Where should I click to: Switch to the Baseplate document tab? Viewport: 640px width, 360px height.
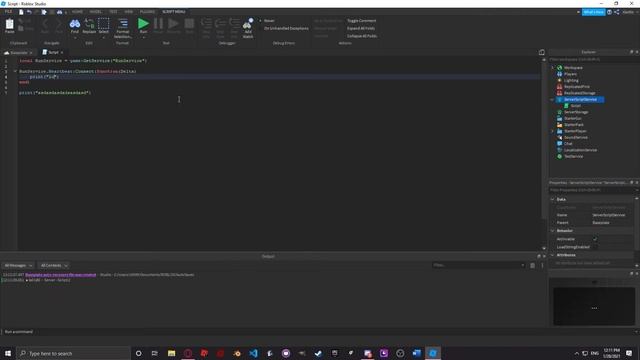[x=18, y=52]
